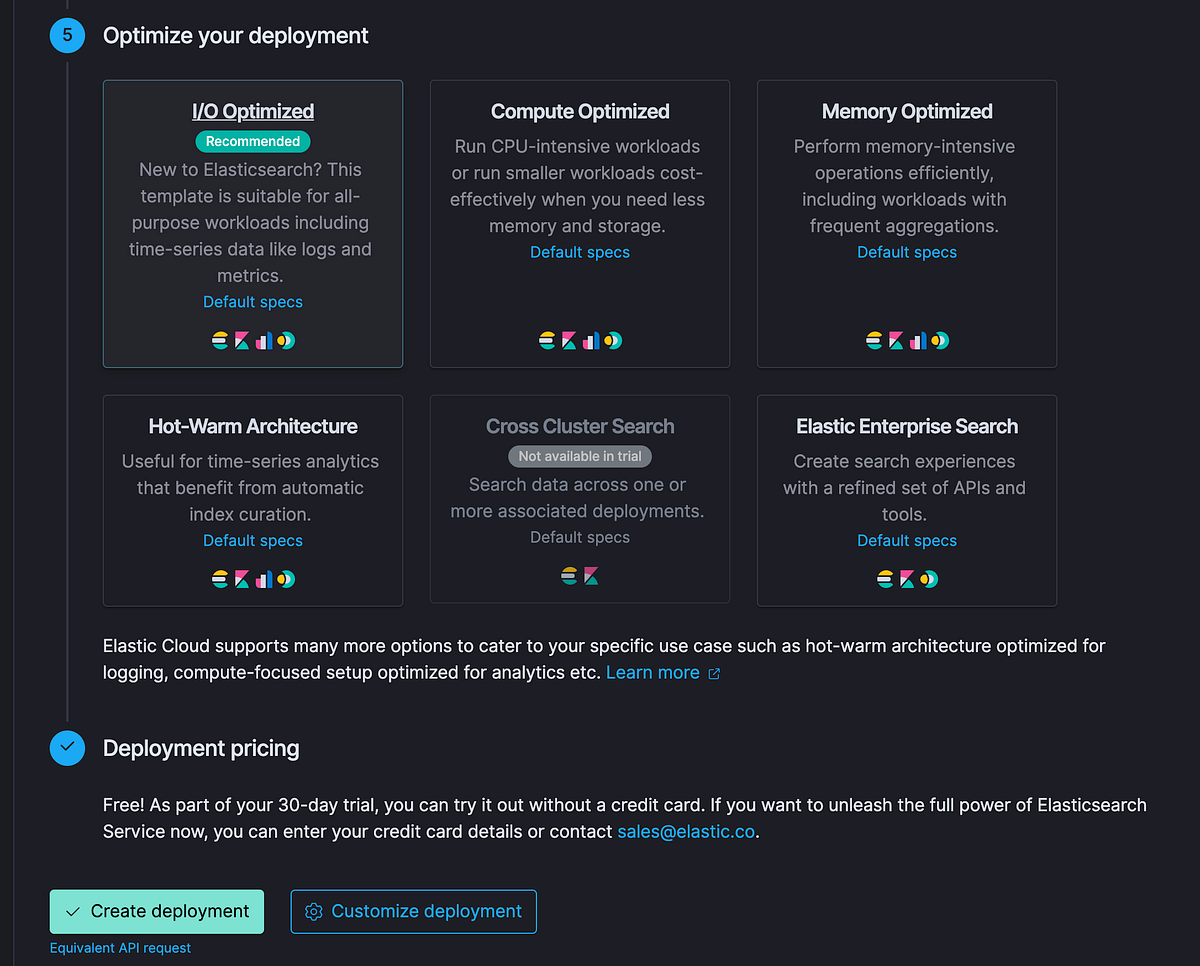Viewport: 1200px width, 966px height.
Task: Select the I/O Optimized template title
Action: click(253, 111)
